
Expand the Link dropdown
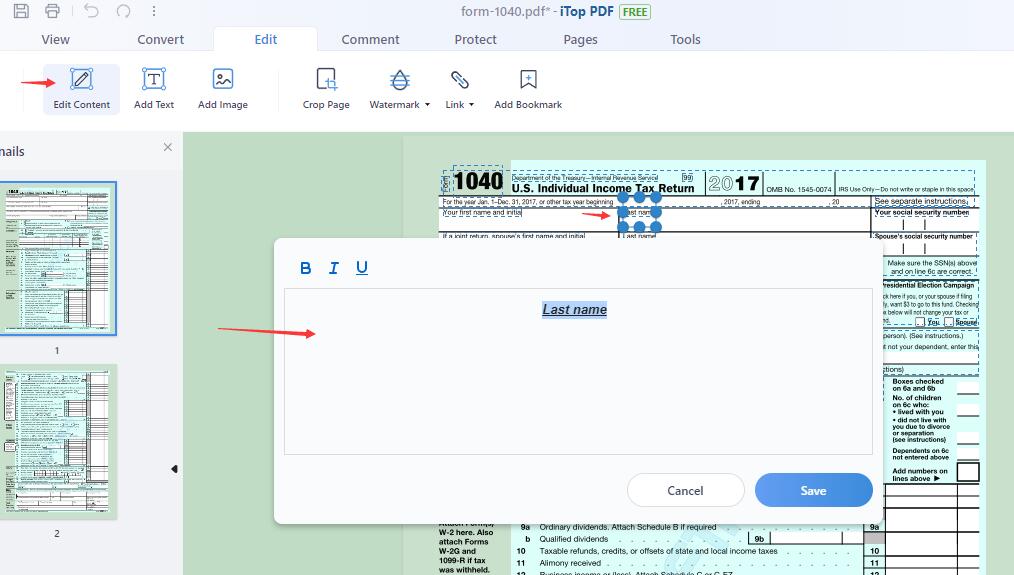click(460, 88)
